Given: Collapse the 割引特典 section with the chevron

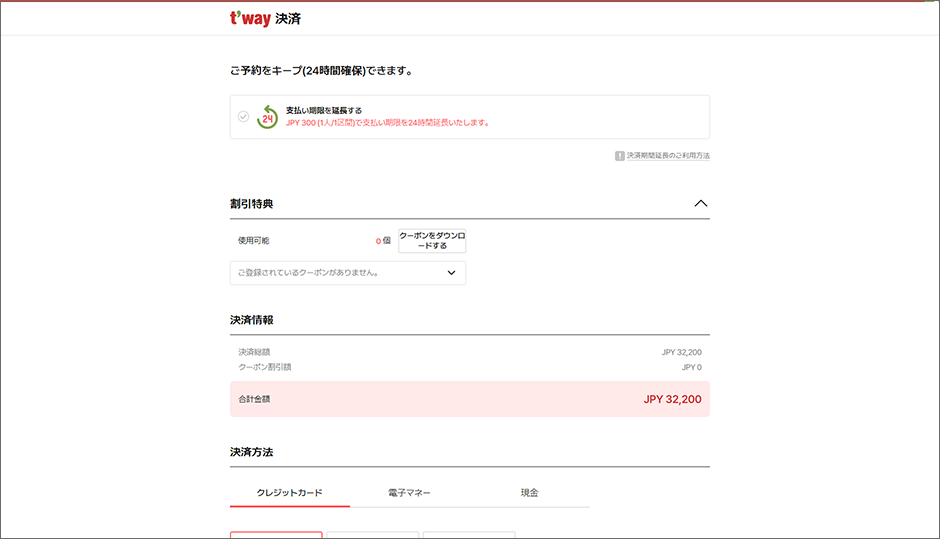Looking at the screenshot, I should [701, 203].
